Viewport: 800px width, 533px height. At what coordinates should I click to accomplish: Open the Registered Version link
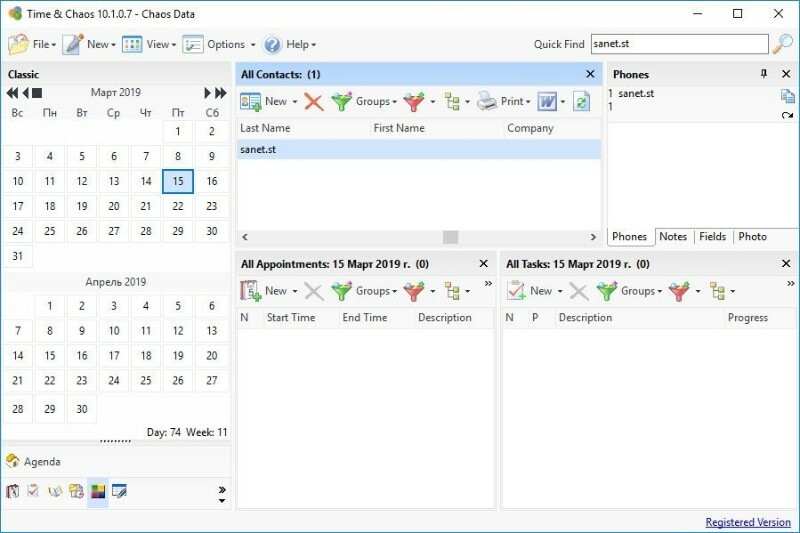[x=747, y=522]
